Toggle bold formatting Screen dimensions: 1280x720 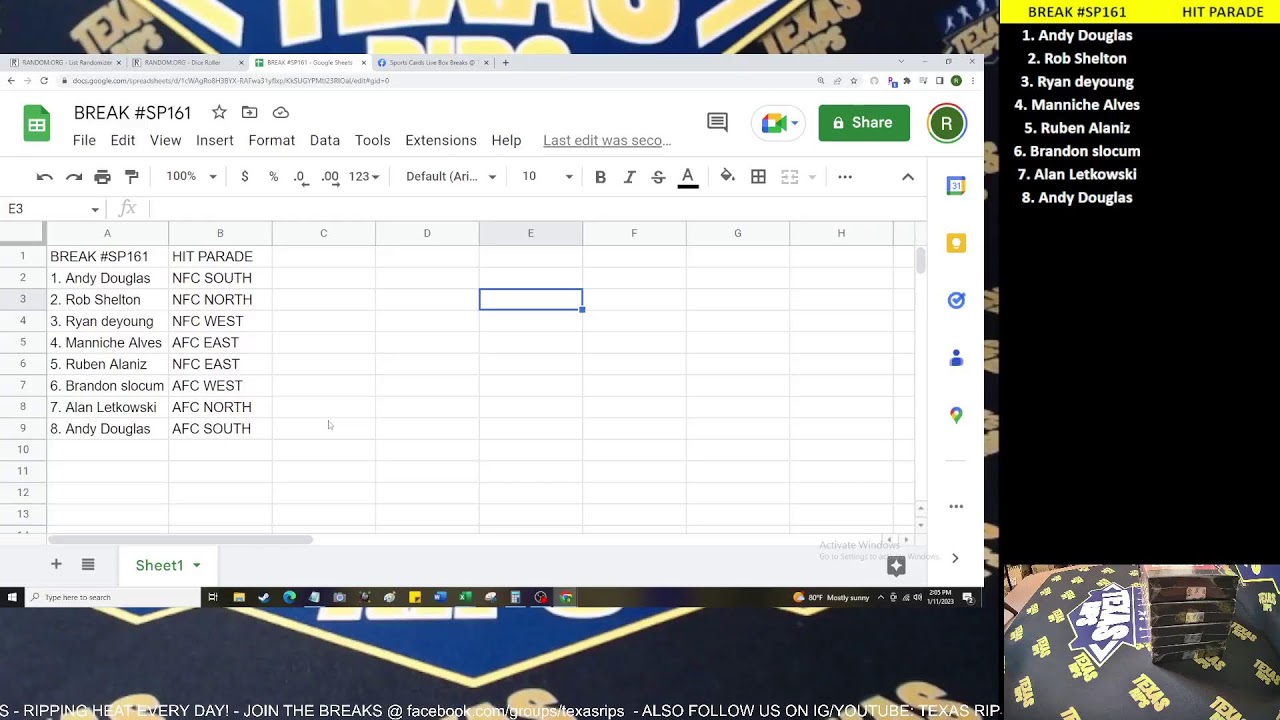click(600, 177)
